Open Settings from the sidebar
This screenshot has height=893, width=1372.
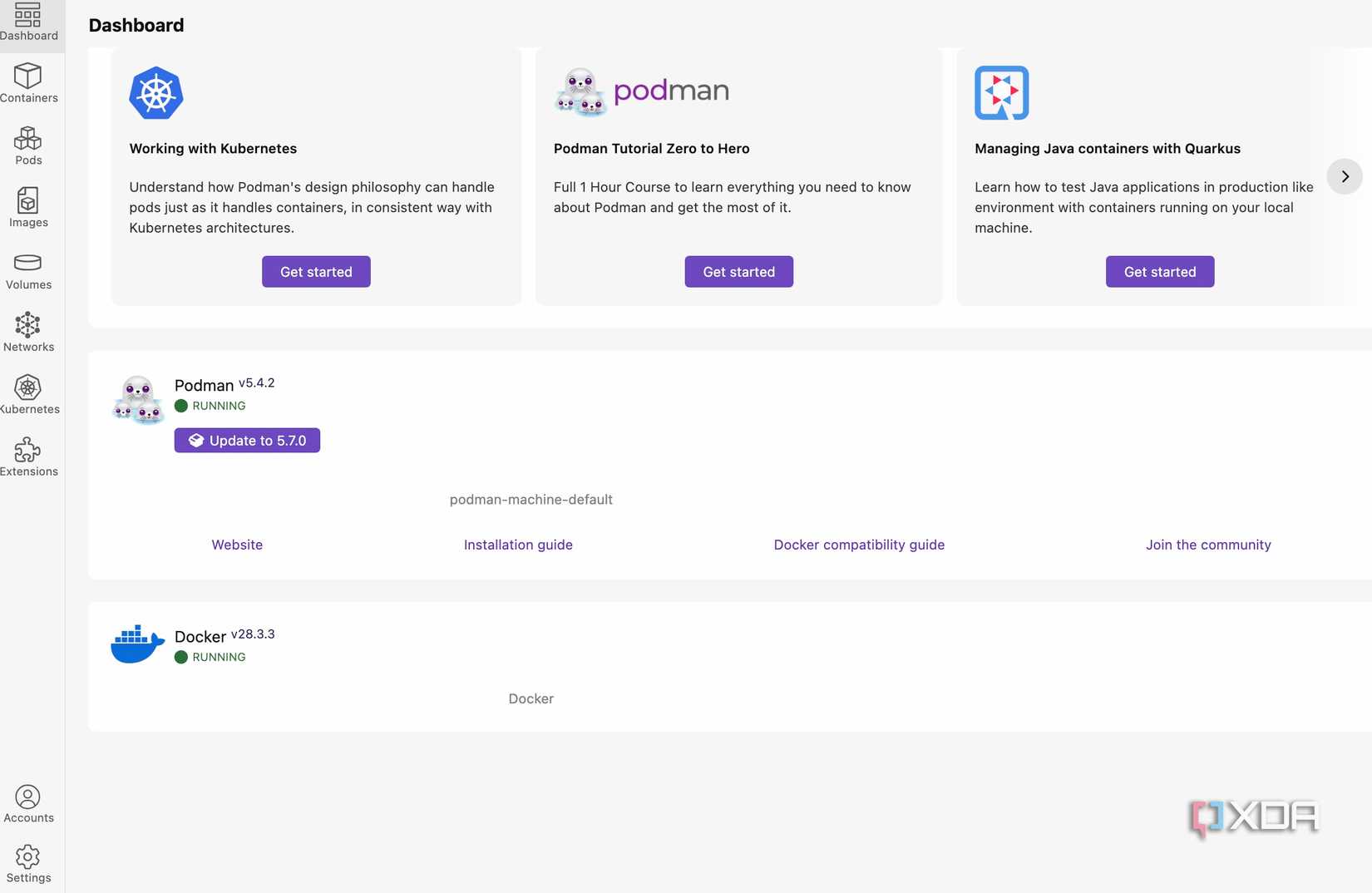pyautogui.click(x=27, y=863)
